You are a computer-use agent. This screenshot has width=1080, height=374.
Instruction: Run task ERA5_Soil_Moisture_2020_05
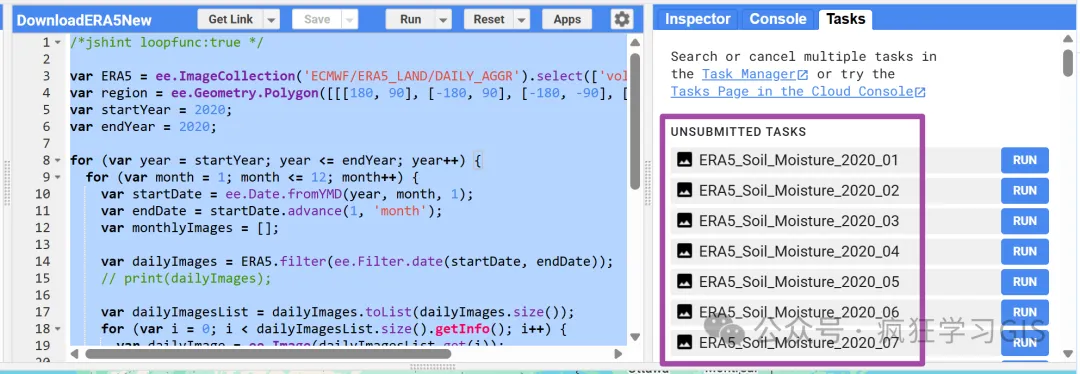coord(1024,282)
